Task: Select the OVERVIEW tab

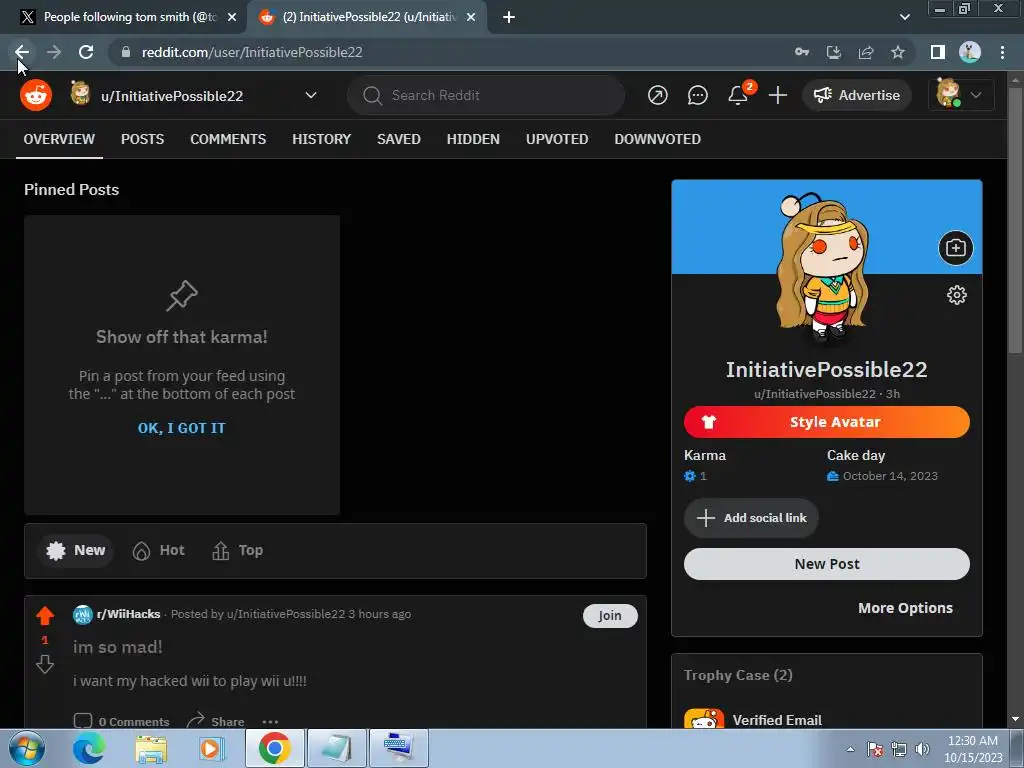Action: [59, 139]
